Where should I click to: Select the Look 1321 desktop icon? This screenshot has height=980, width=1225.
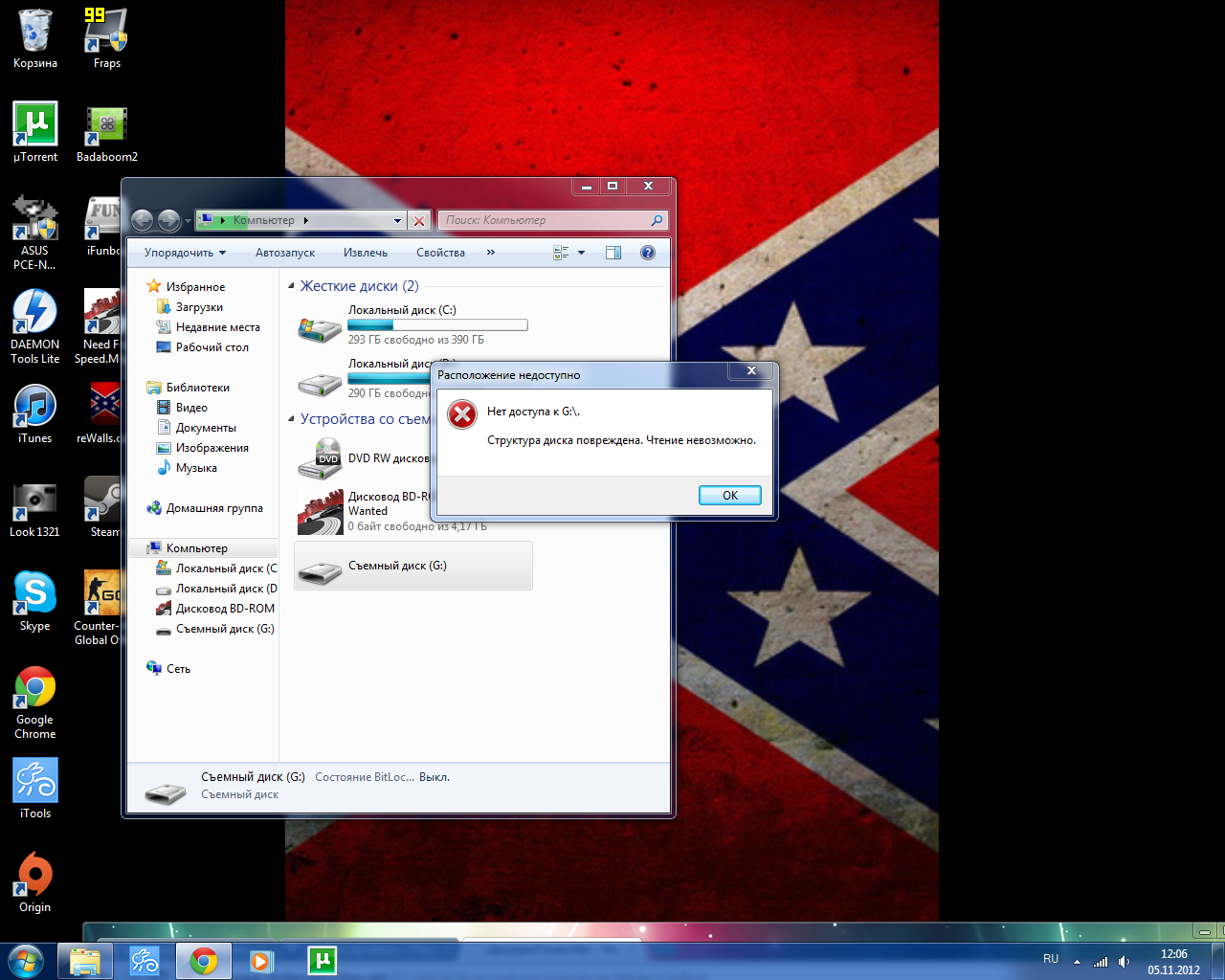(x=35, y=507)
